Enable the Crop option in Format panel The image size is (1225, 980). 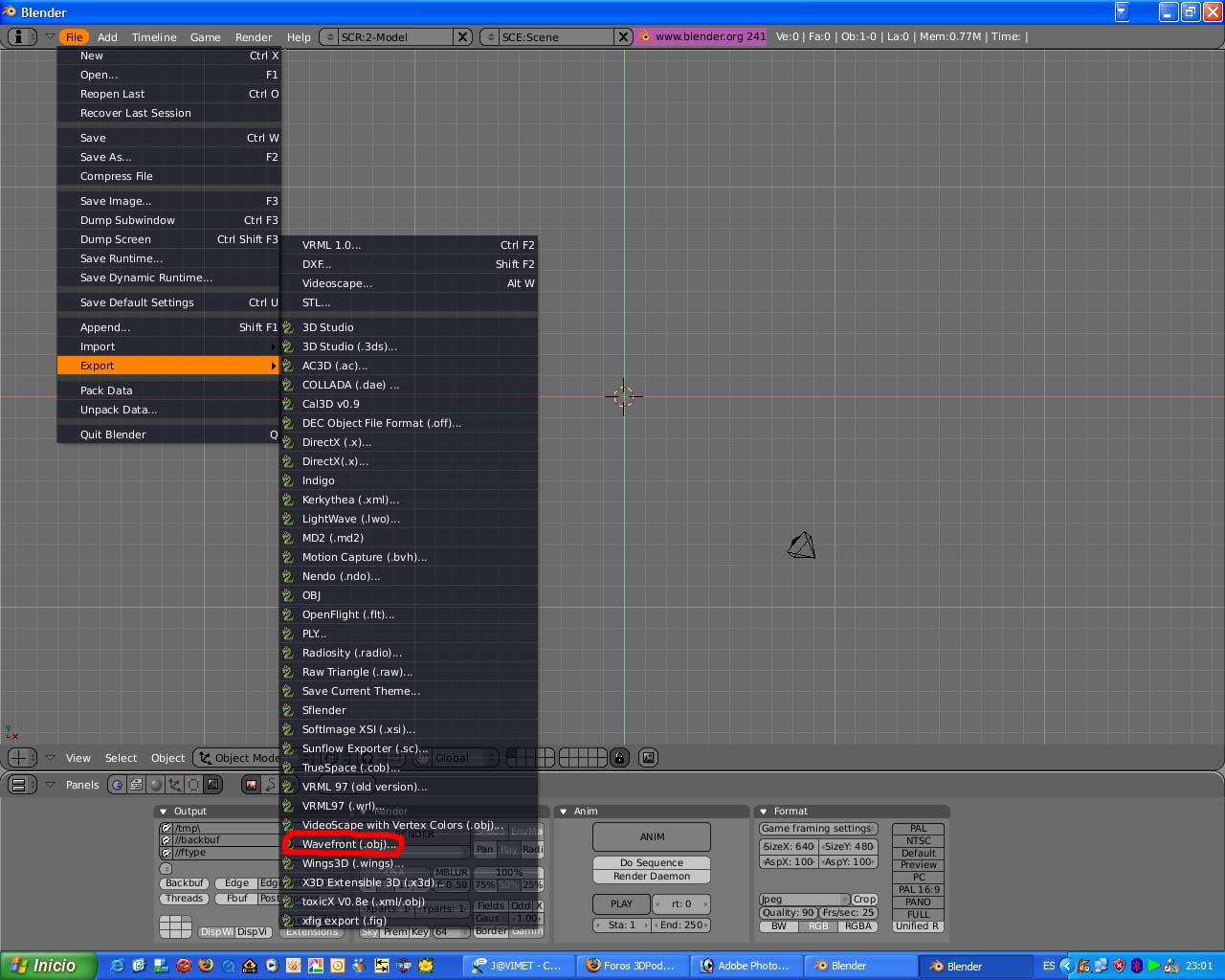click(864, 900)
